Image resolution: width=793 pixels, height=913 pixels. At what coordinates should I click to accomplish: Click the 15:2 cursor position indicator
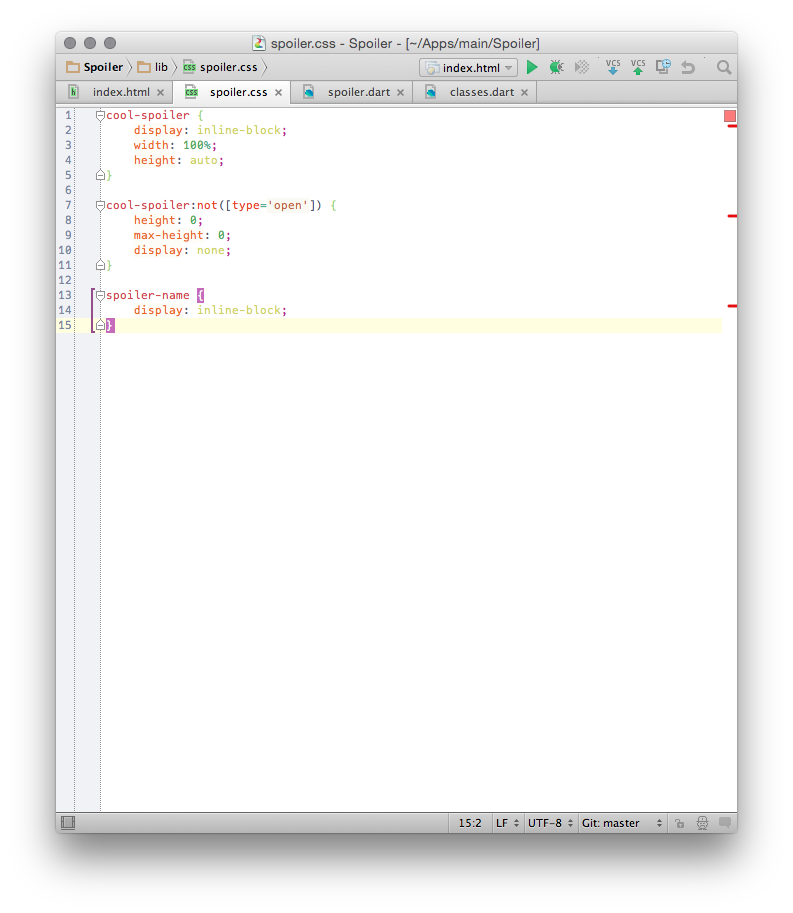coord(470,823)
